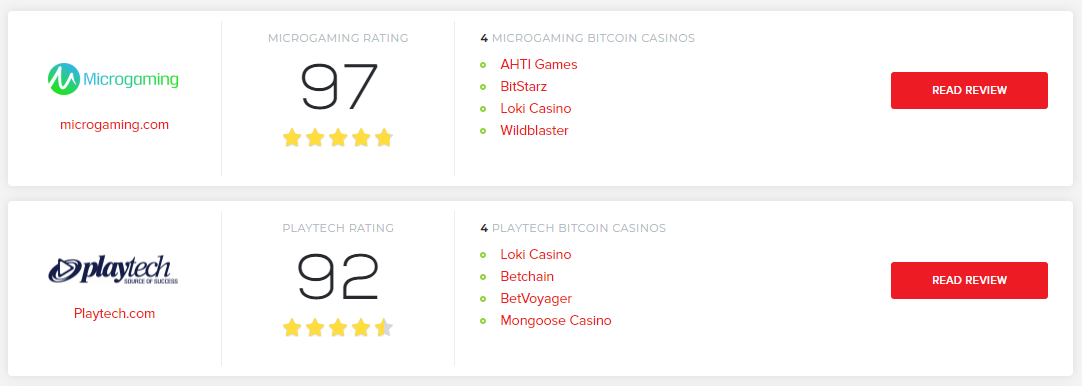This screenshot has height=386, width=1082.
Task: Click green bullet beside Mongoose Casino
Action: (484, 321)
